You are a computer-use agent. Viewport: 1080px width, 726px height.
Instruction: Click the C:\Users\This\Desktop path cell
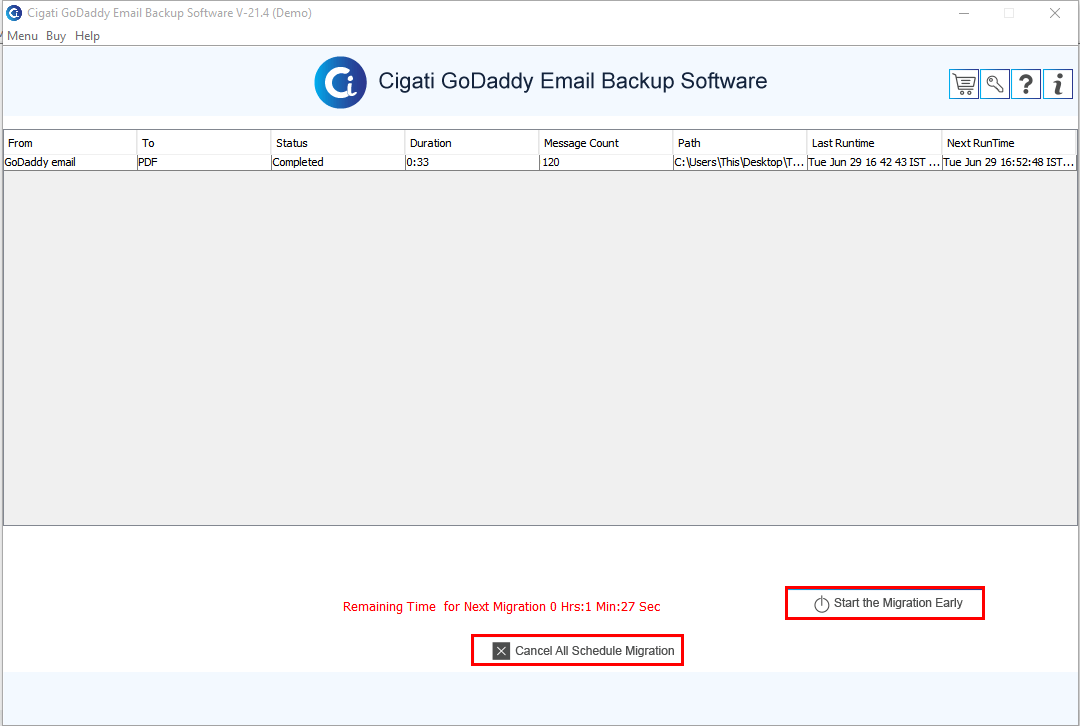point(740,163)
